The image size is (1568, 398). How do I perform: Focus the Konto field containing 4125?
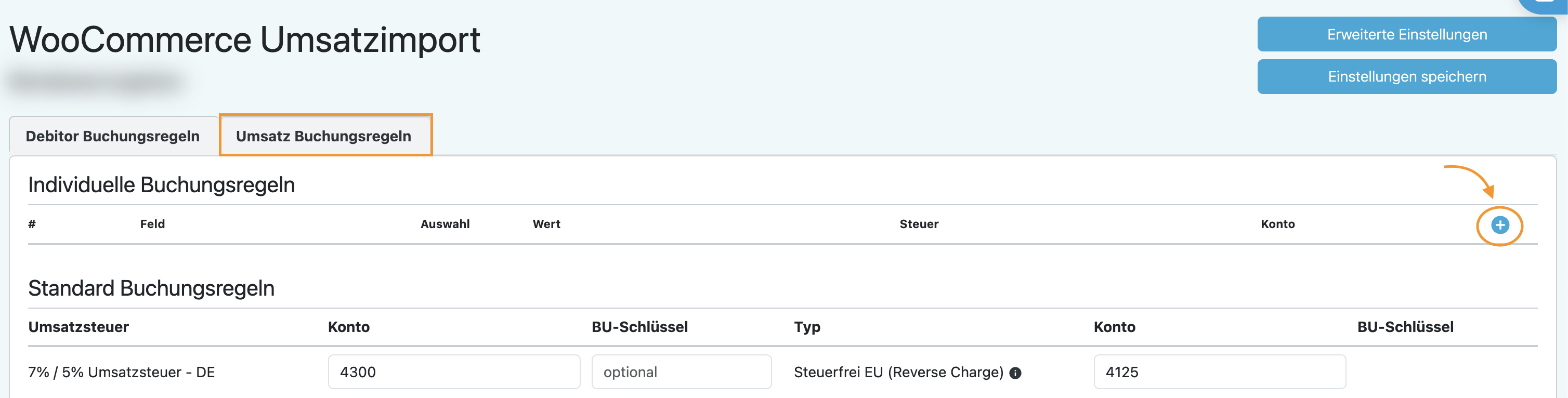(1219, 372)
